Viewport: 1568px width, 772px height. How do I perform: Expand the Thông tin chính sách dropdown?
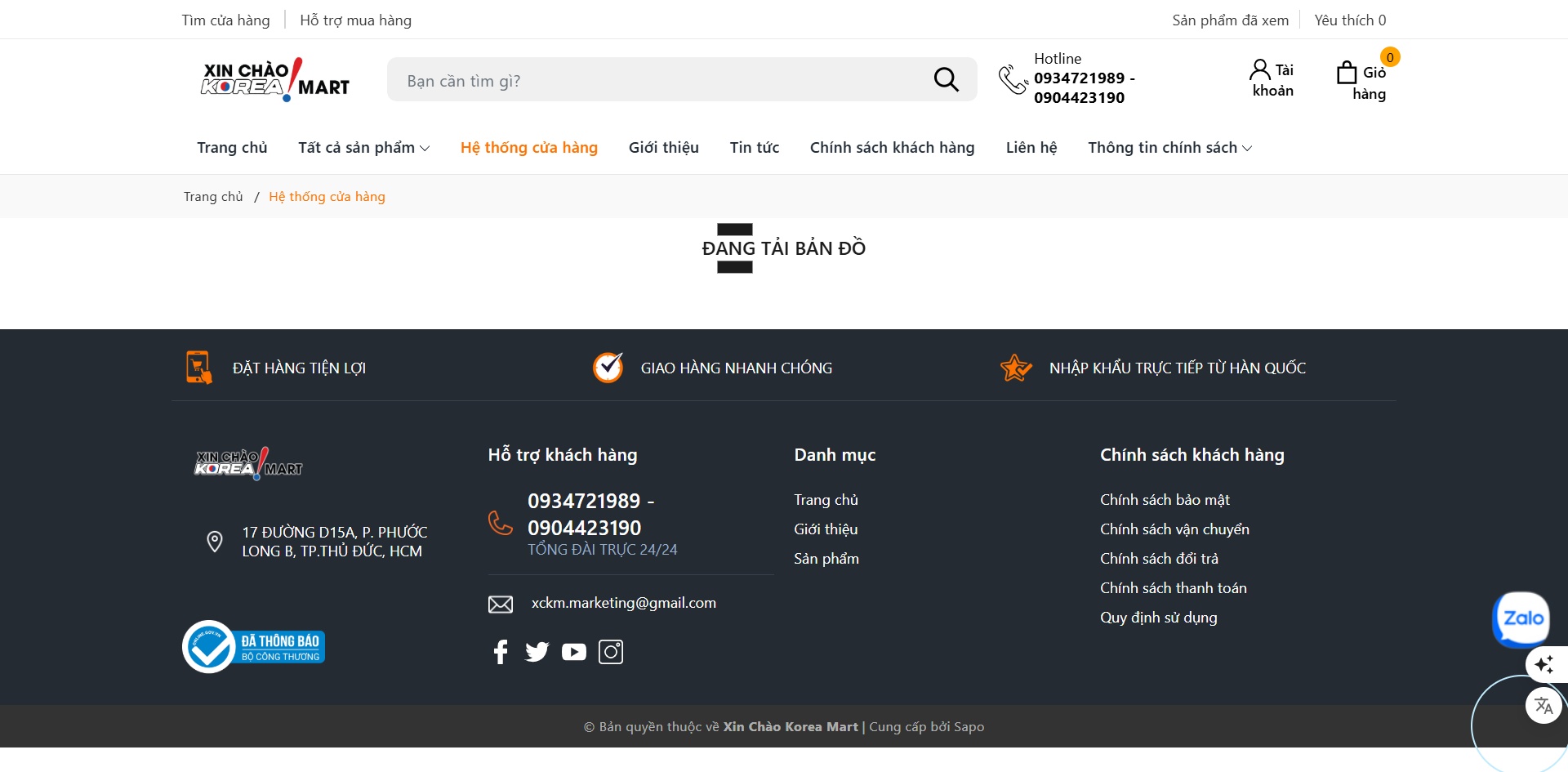click(x=1169, y=148)
